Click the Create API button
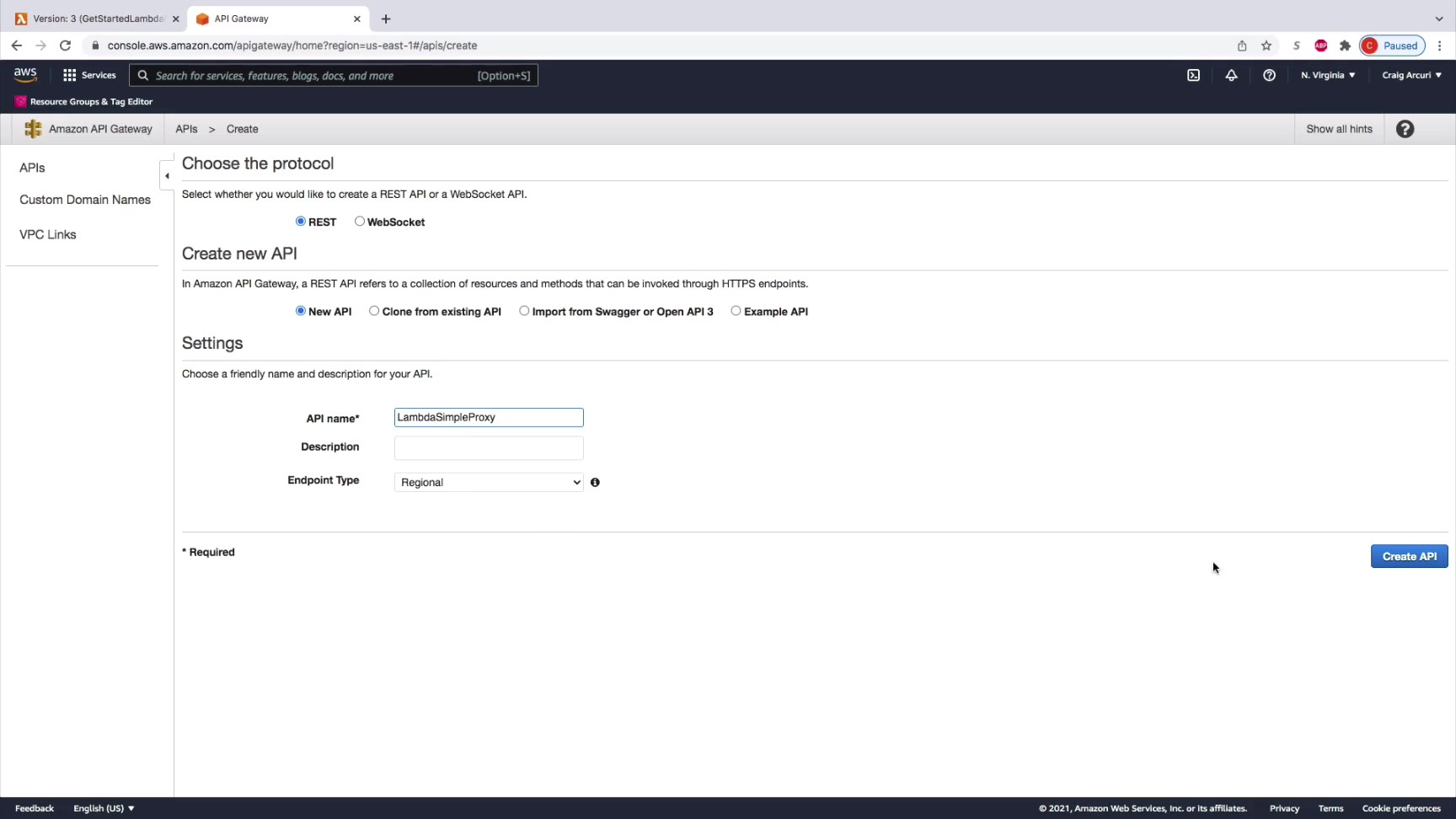The width and height of the screenshot is (1456, 819). [x=1409, y=556]
